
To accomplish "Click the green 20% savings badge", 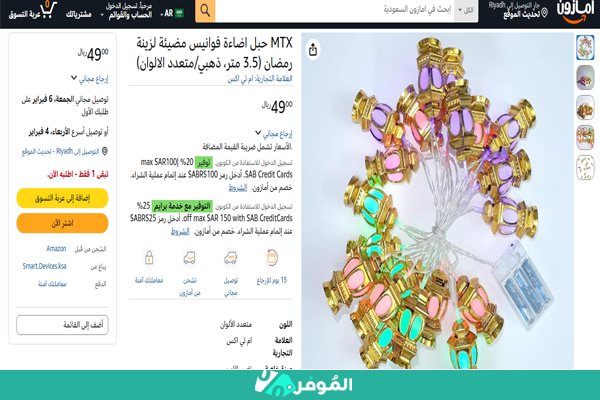I will [x=204, y=162].
